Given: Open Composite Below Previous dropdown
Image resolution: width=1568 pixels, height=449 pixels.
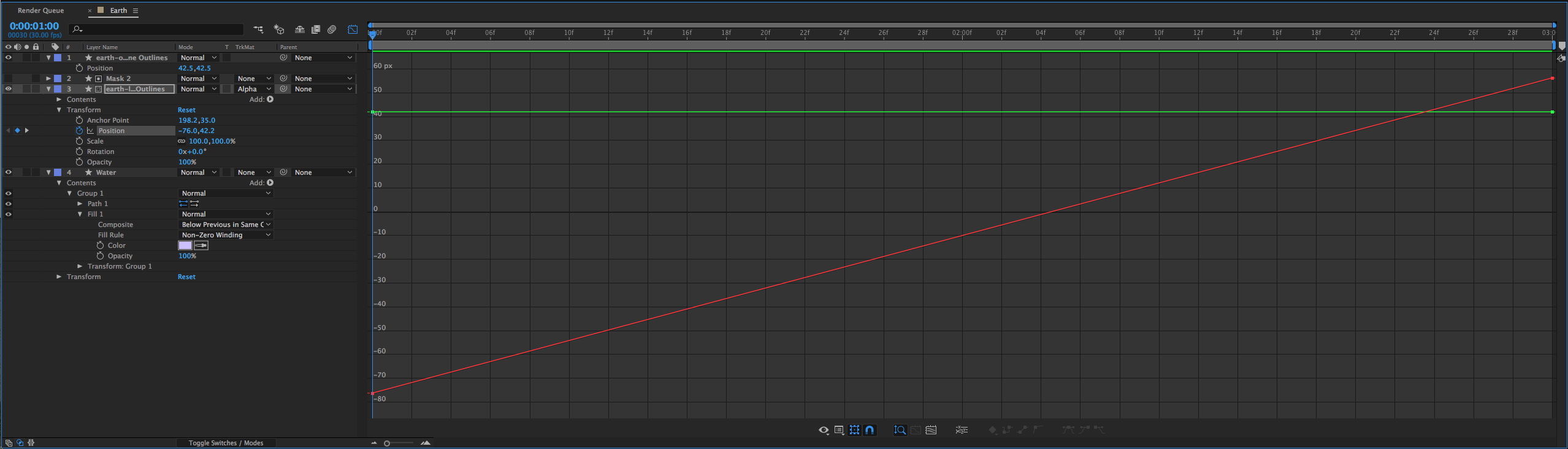Looking at the screenshot, I should [x=225, y=224].
